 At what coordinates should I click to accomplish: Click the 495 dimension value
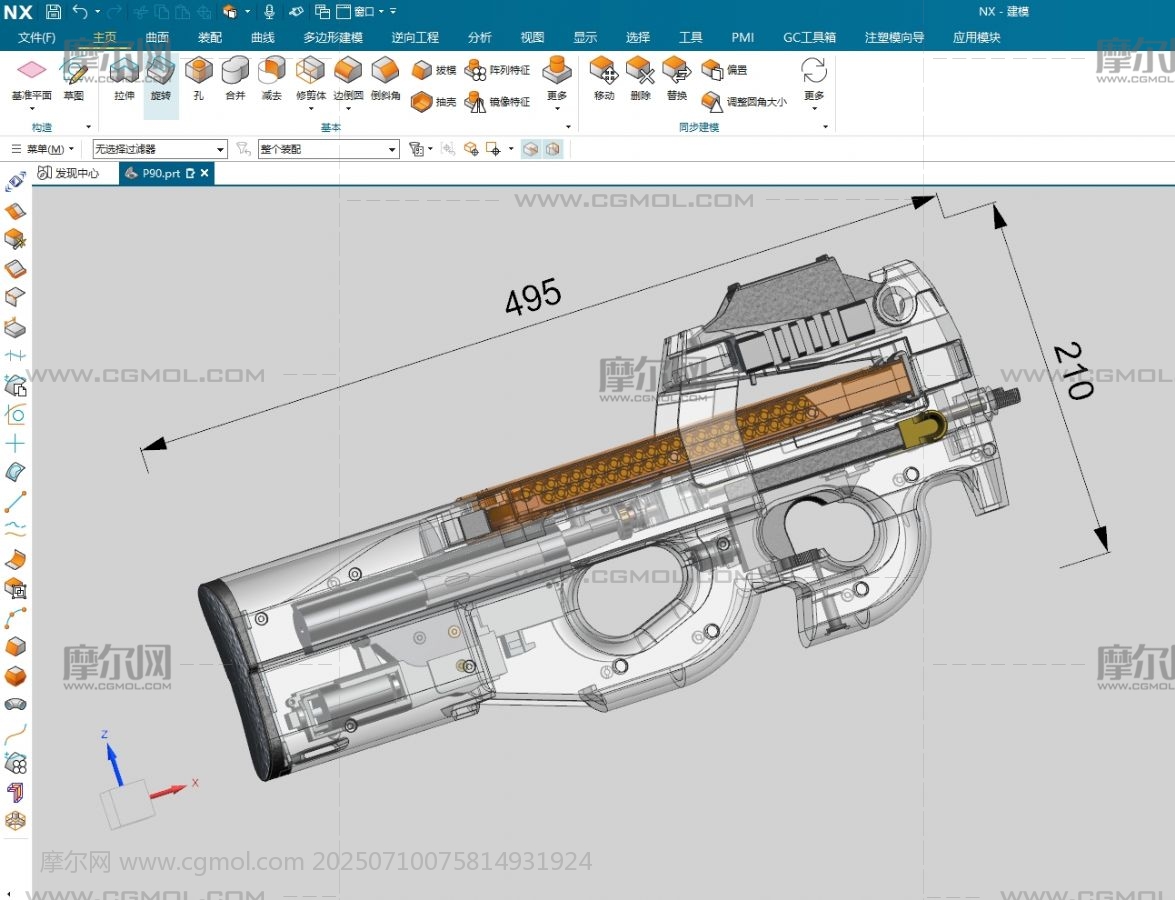coord(533,297)
